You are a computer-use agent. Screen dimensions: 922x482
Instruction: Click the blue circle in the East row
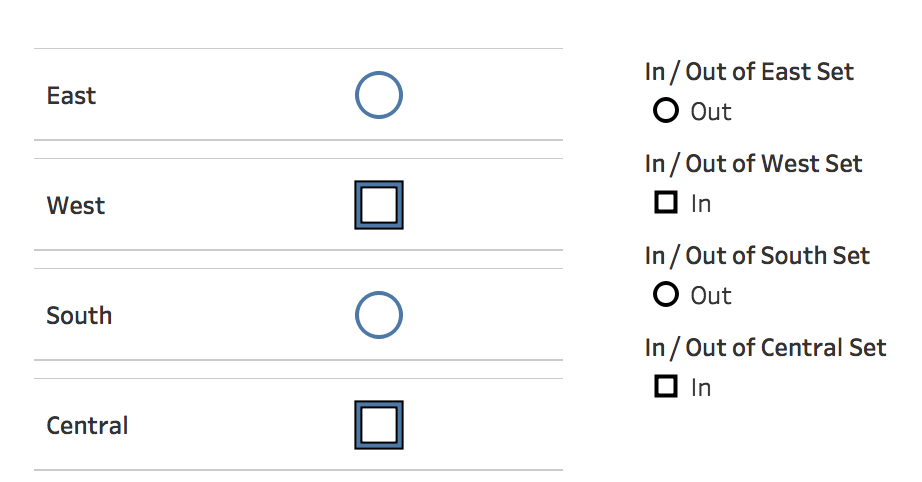point(379,95)
